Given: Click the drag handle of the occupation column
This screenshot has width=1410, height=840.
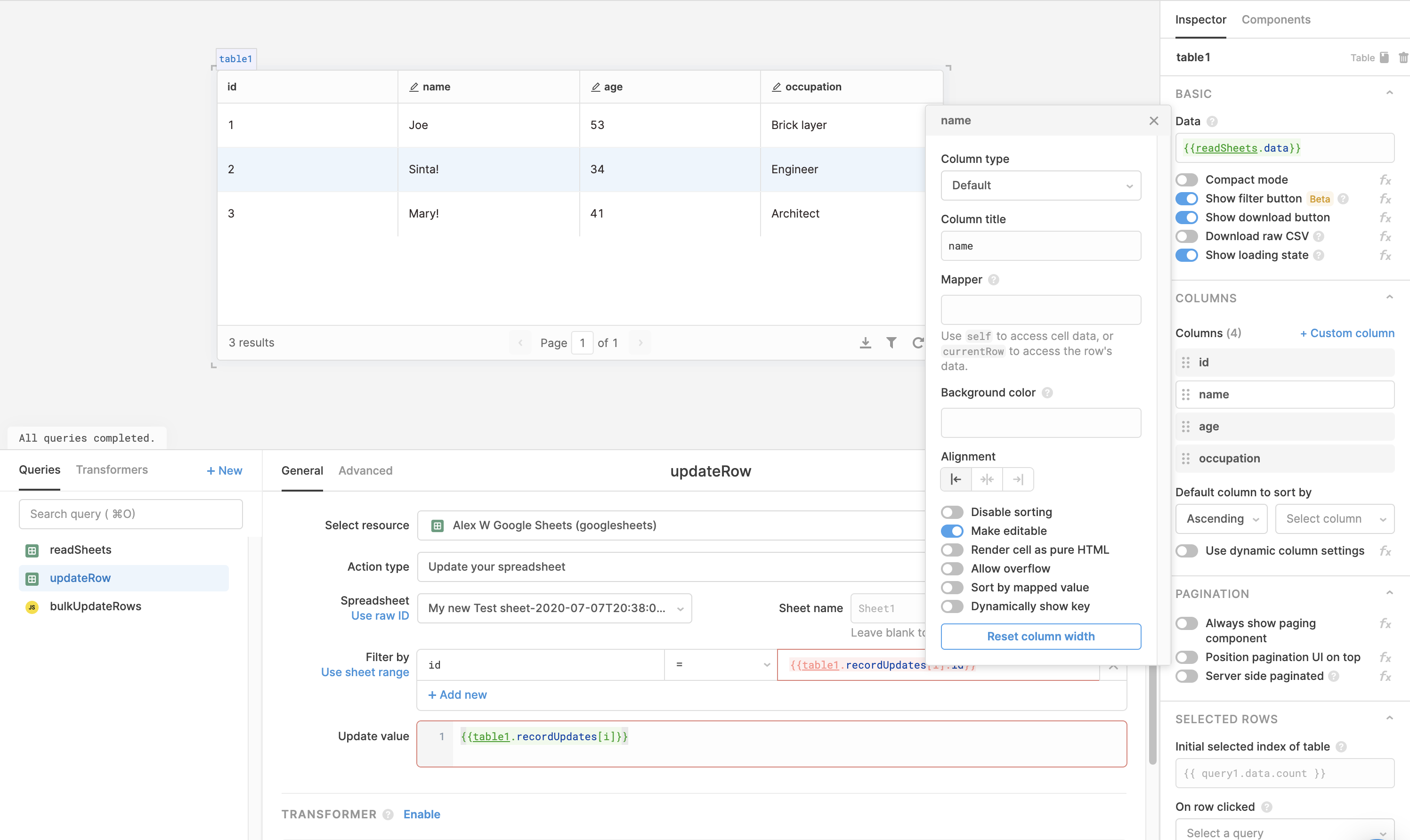Looking at the screenshot, I should click(x=1185, y=459).
